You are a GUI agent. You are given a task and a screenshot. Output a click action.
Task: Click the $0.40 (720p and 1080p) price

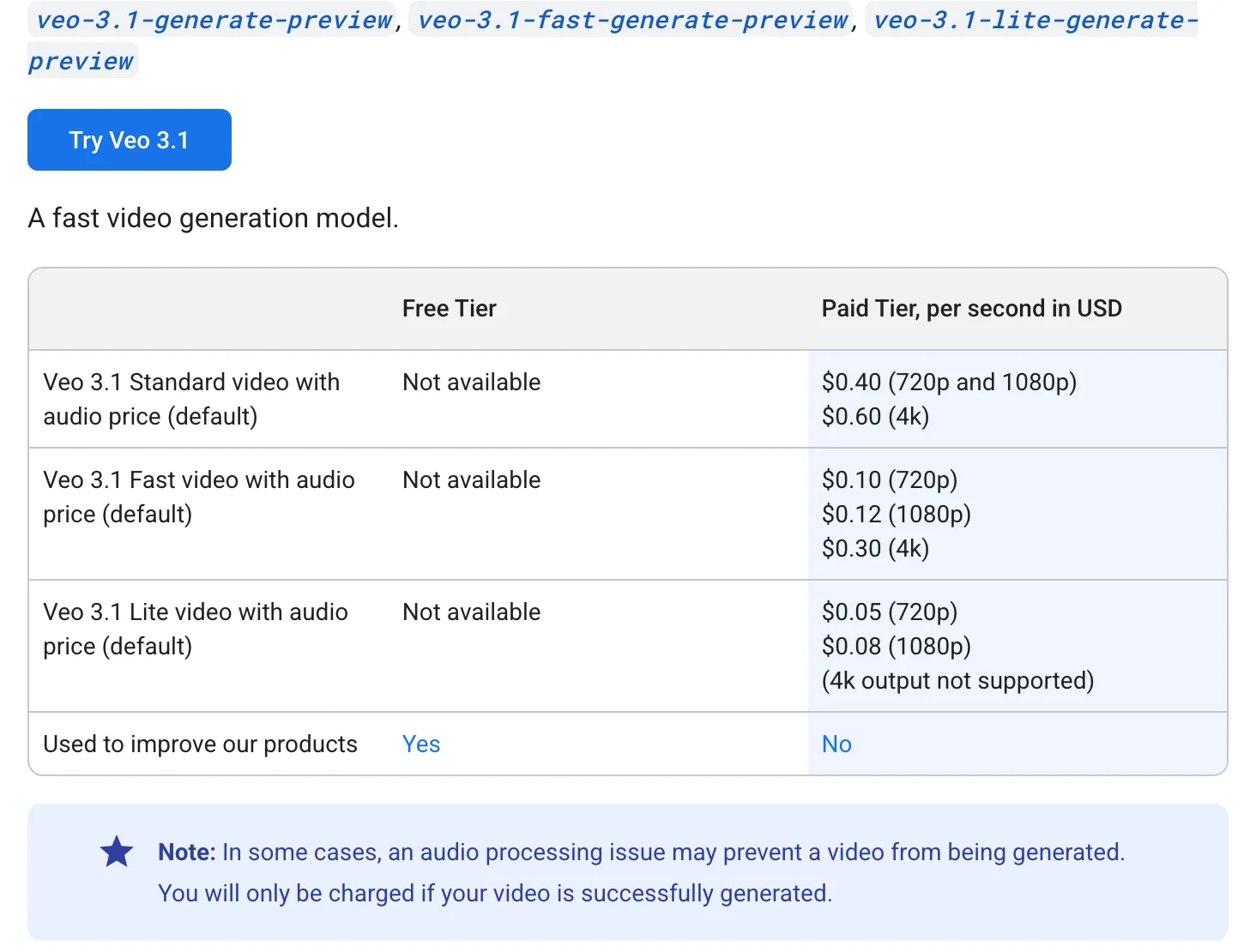click(949, 383)
